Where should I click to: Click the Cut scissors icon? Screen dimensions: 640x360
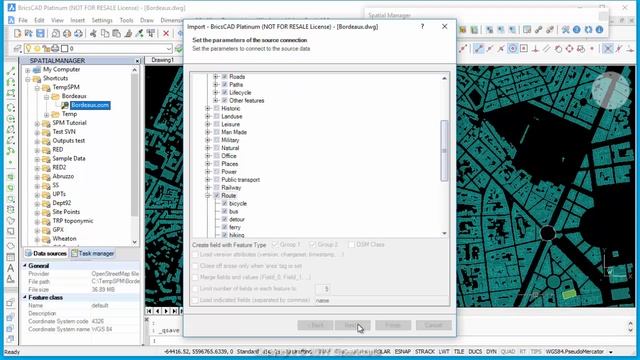point(93,33)
